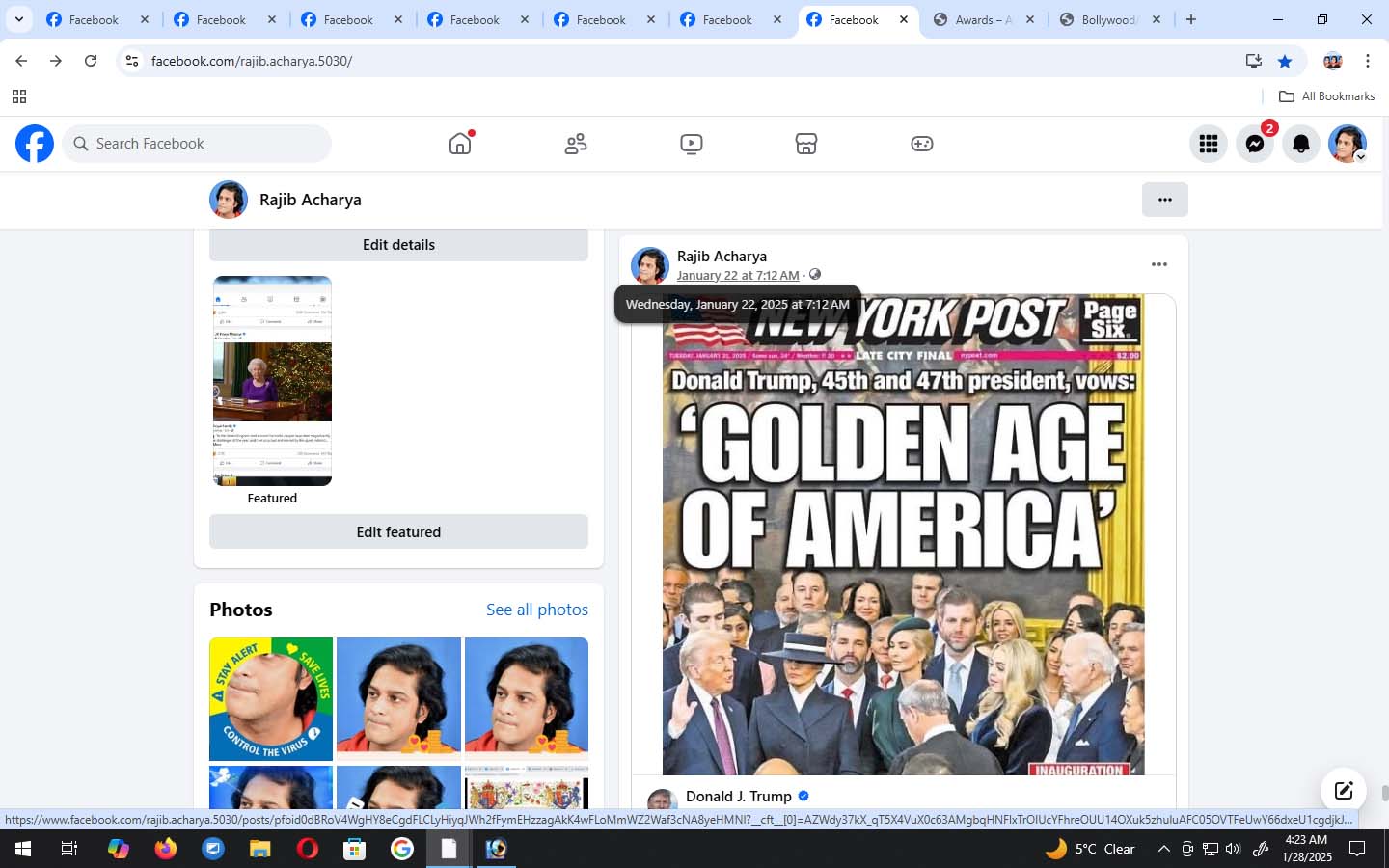Open the Friends icon in Facebook navigation
Screen dimensions: 1389x868
pos(576,144)
